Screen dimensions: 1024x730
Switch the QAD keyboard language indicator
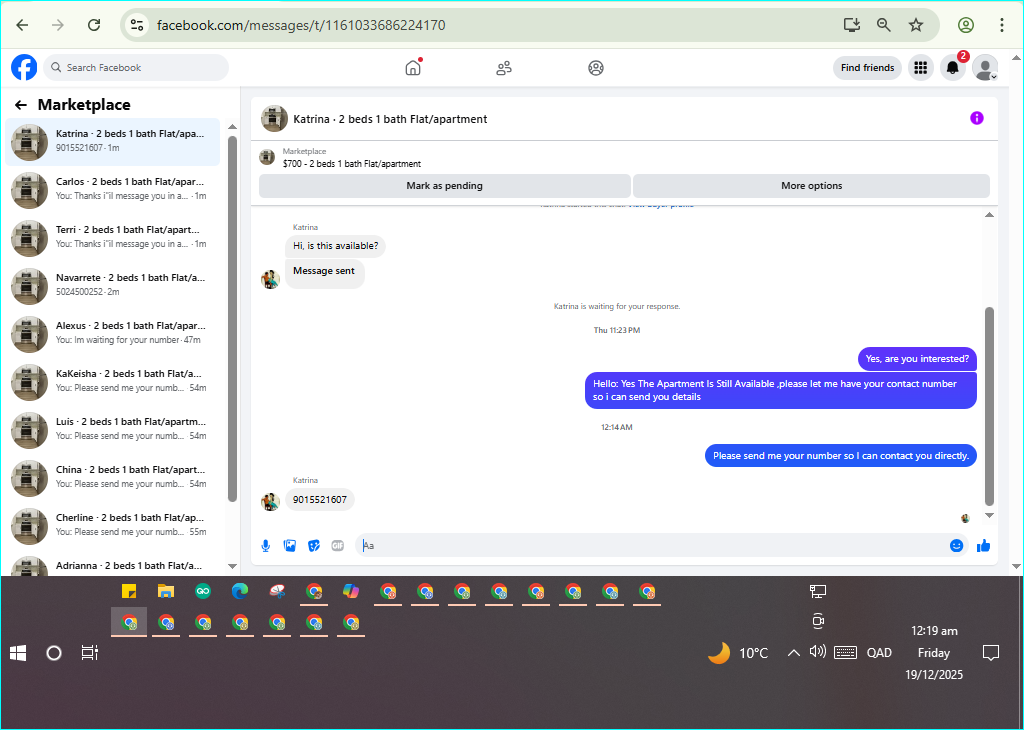(879, 652)
